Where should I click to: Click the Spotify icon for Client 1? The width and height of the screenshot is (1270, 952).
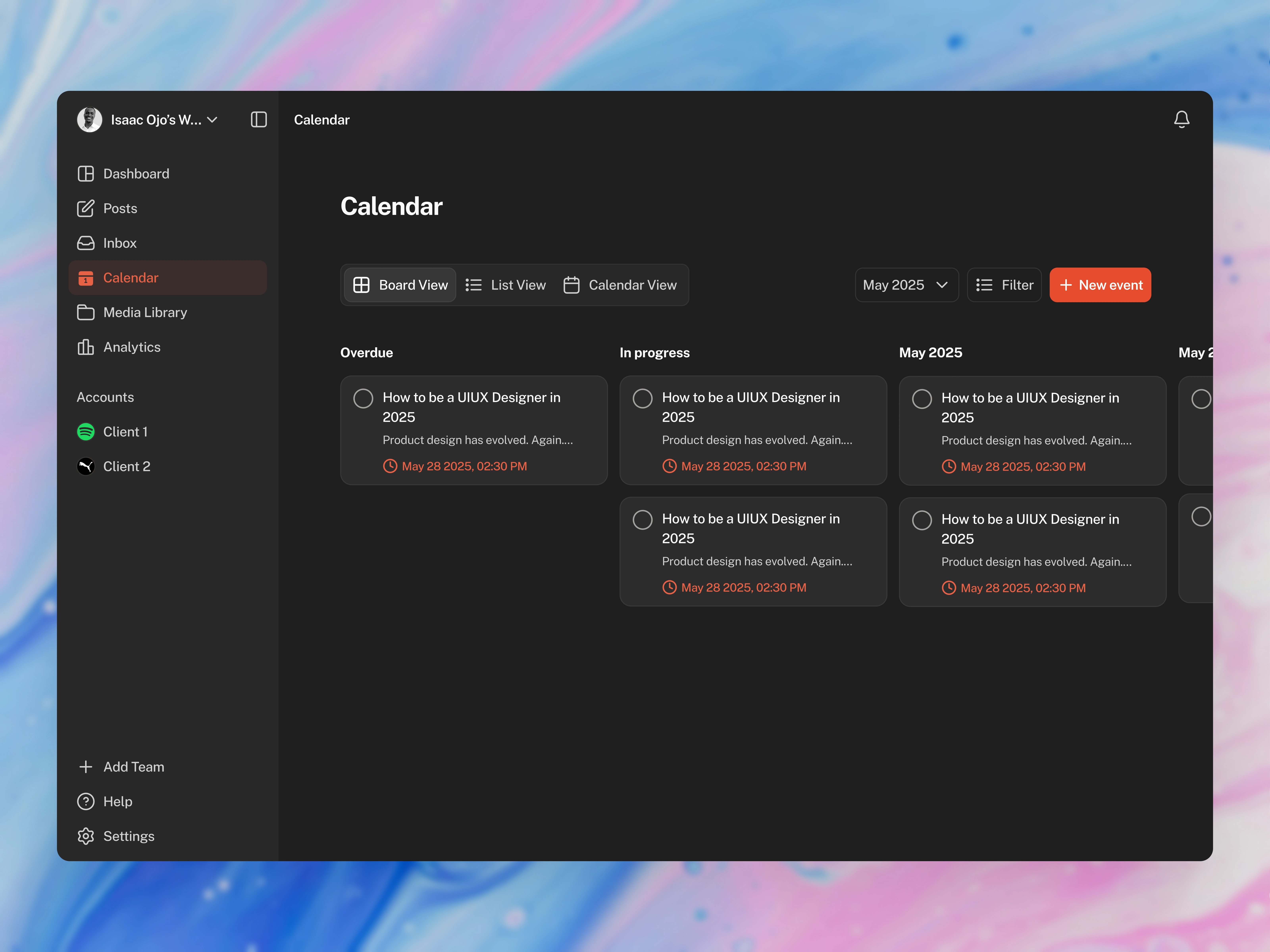(86, 432)
